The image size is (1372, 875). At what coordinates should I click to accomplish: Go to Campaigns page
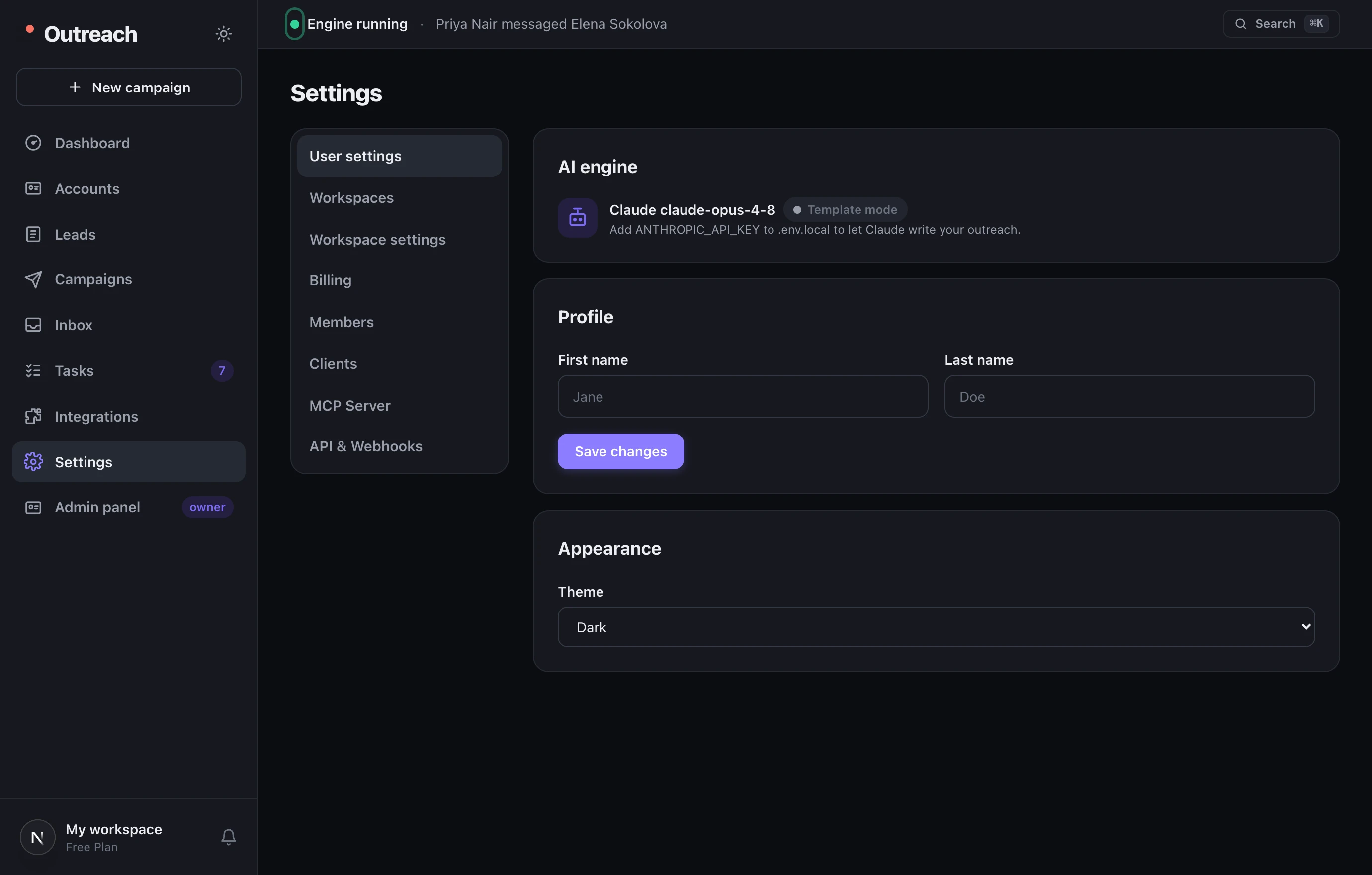(x=129, y=279)
